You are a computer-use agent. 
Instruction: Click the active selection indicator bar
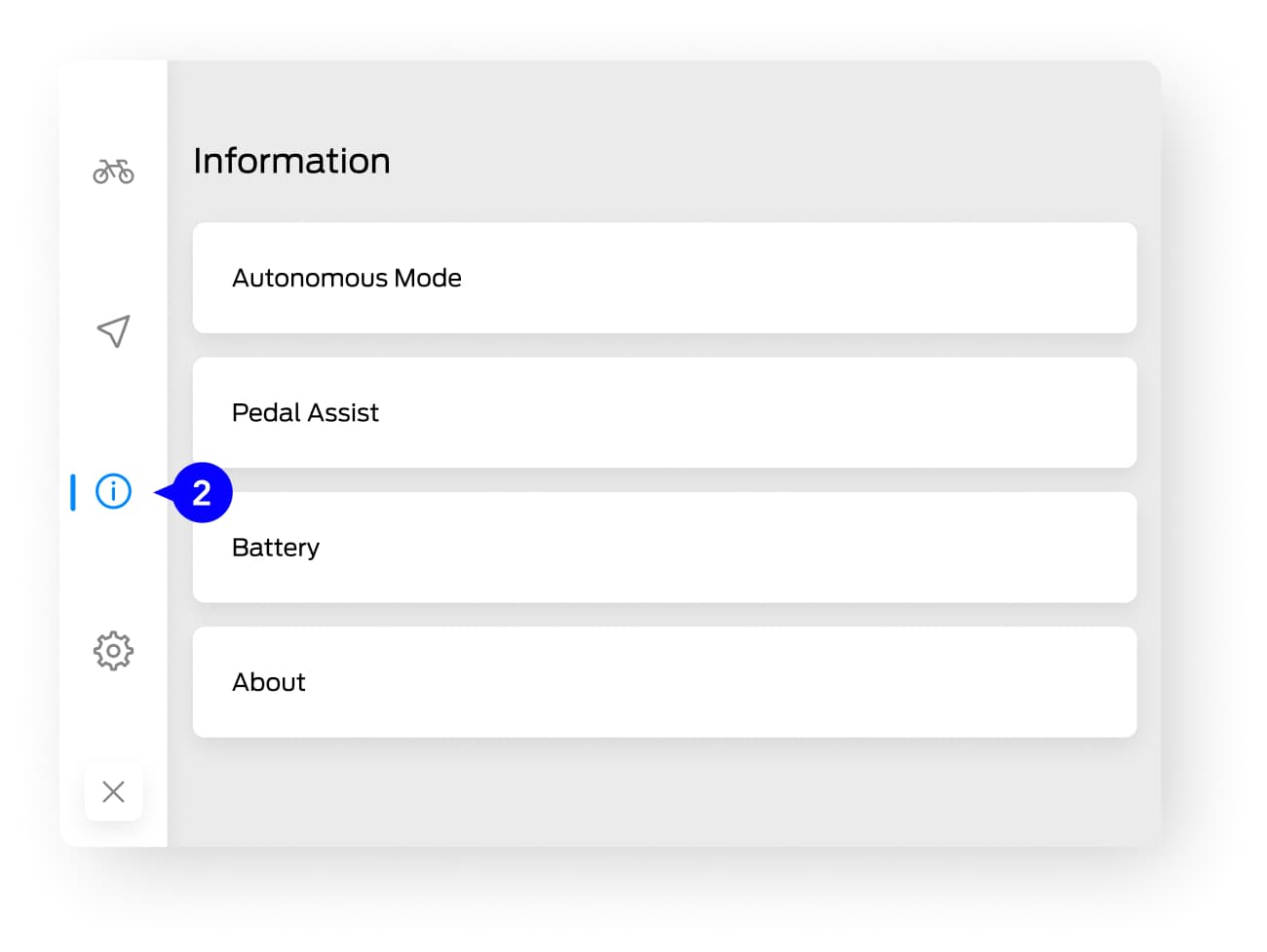(72, 492)
